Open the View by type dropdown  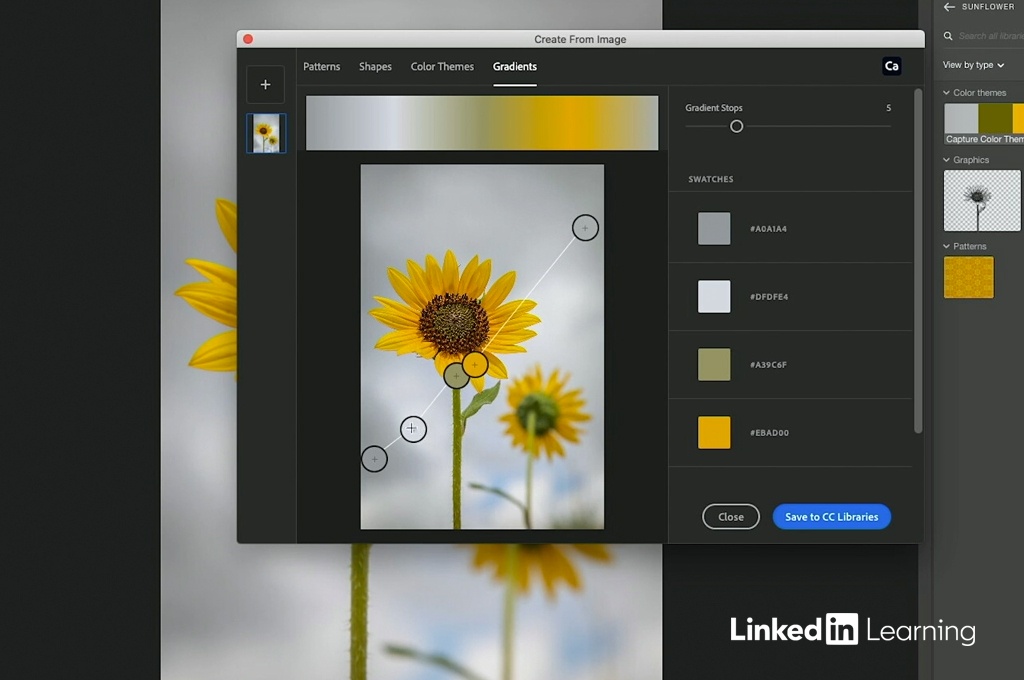coord(973,65)
